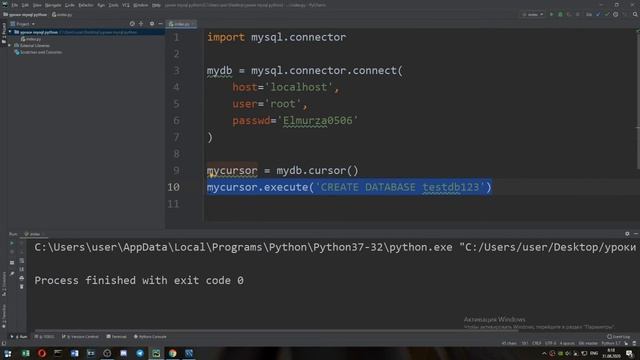The width and height of the screenshot is (640, 360).
Task: Open Telegram from taskbar
Action: [140, 353]
